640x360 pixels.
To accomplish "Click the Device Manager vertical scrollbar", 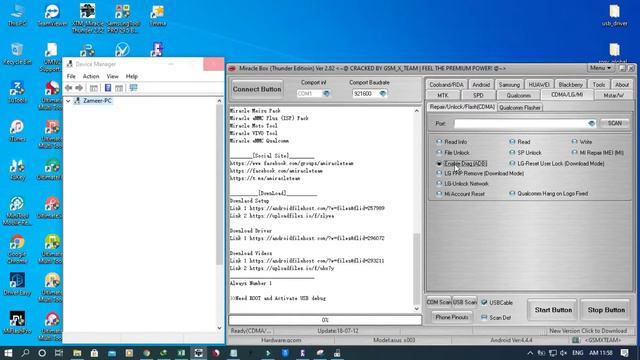I will pos(219,214).
